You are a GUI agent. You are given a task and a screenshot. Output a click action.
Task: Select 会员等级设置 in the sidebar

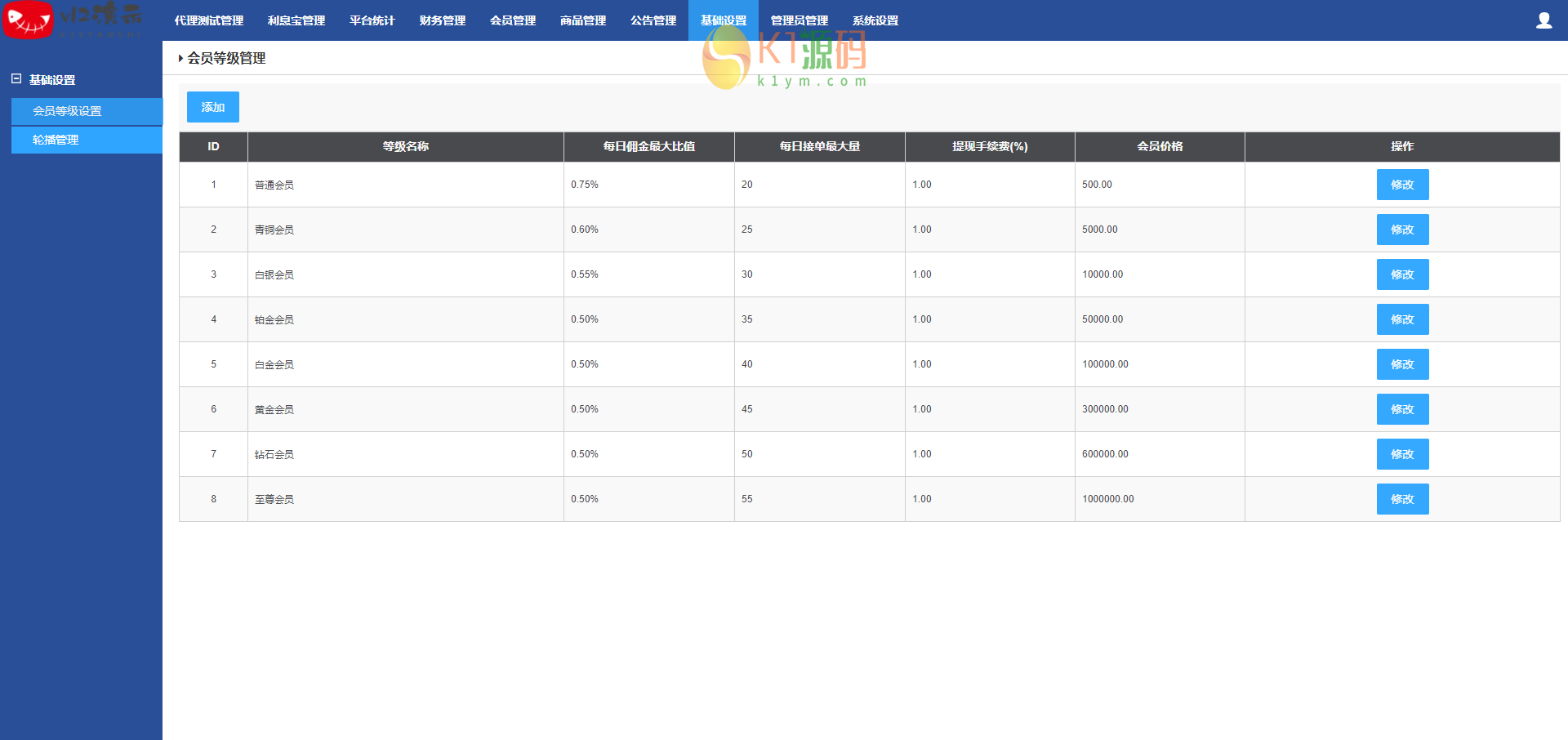[x=87, y=111]
